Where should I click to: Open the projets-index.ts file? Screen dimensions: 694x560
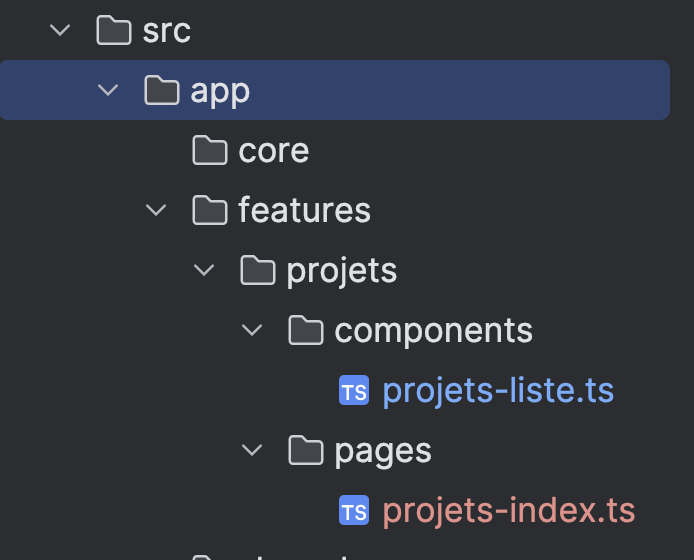coord(508,511)
